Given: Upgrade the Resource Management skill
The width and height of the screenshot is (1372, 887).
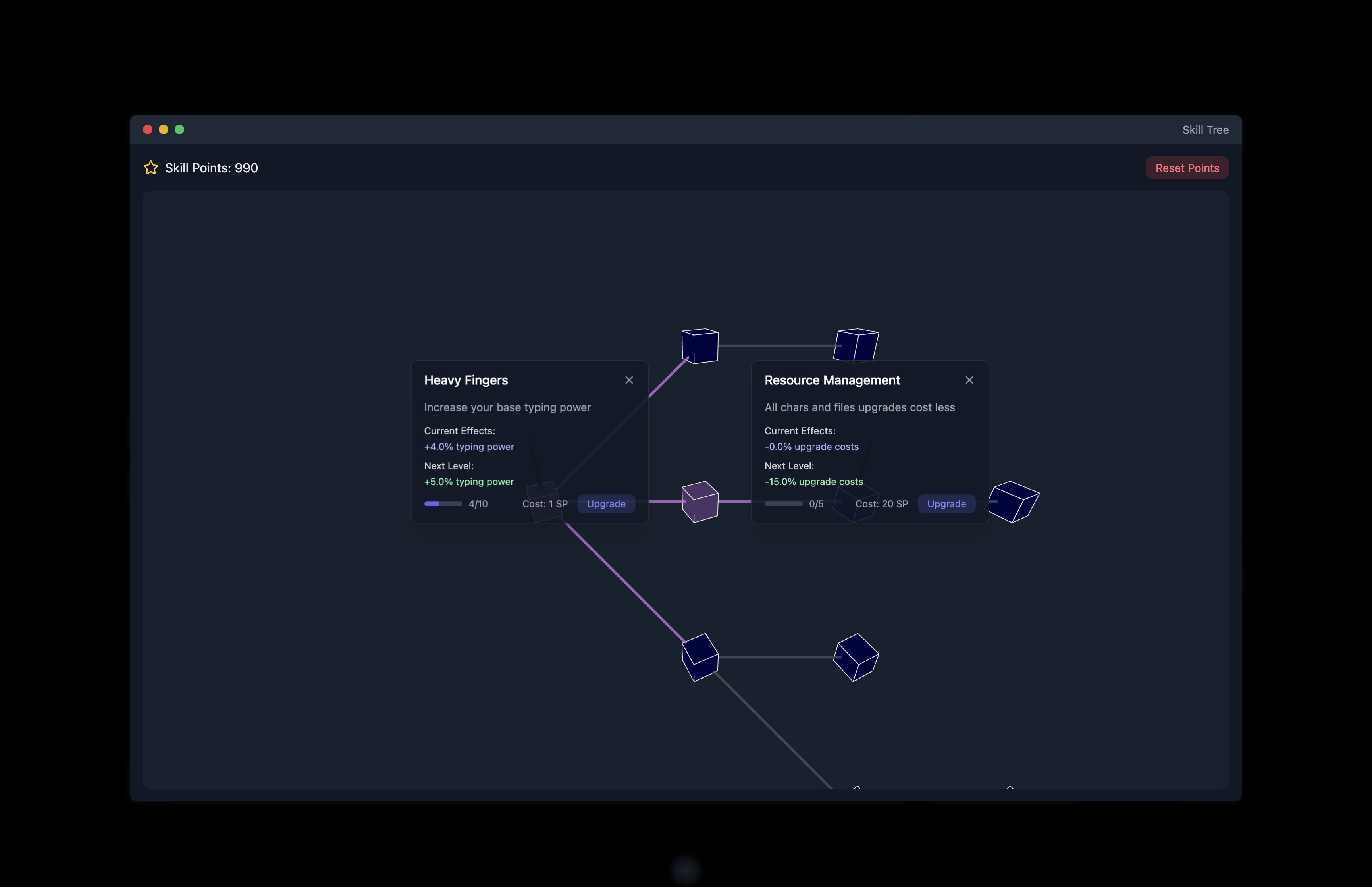Looking at the screenshot, I should pos(946,503).
